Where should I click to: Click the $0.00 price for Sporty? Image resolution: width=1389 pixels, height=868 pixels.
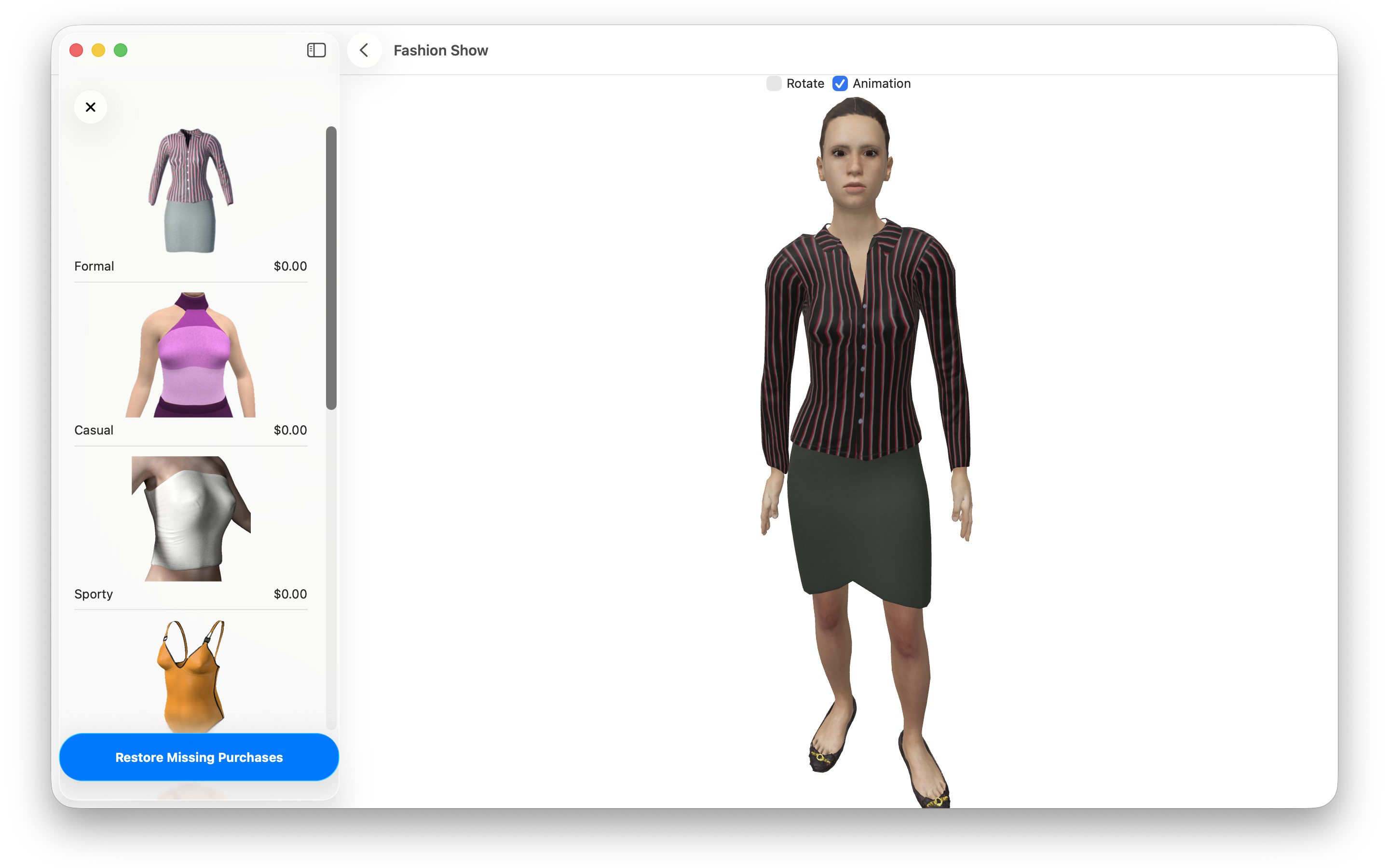click(x=290, y=594)
